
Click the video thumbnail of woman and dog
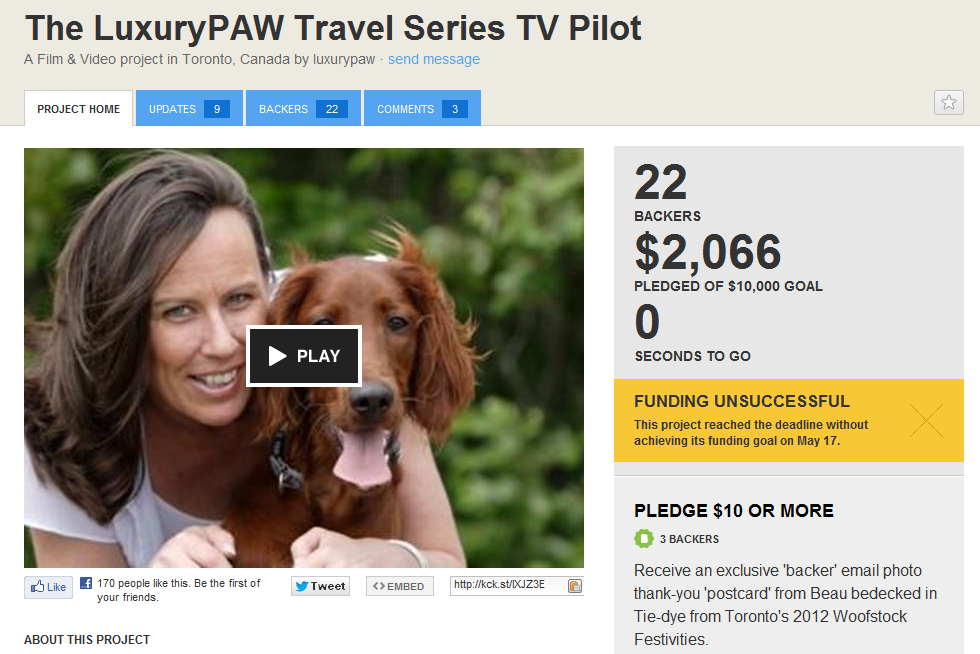(x=304, y=358)
